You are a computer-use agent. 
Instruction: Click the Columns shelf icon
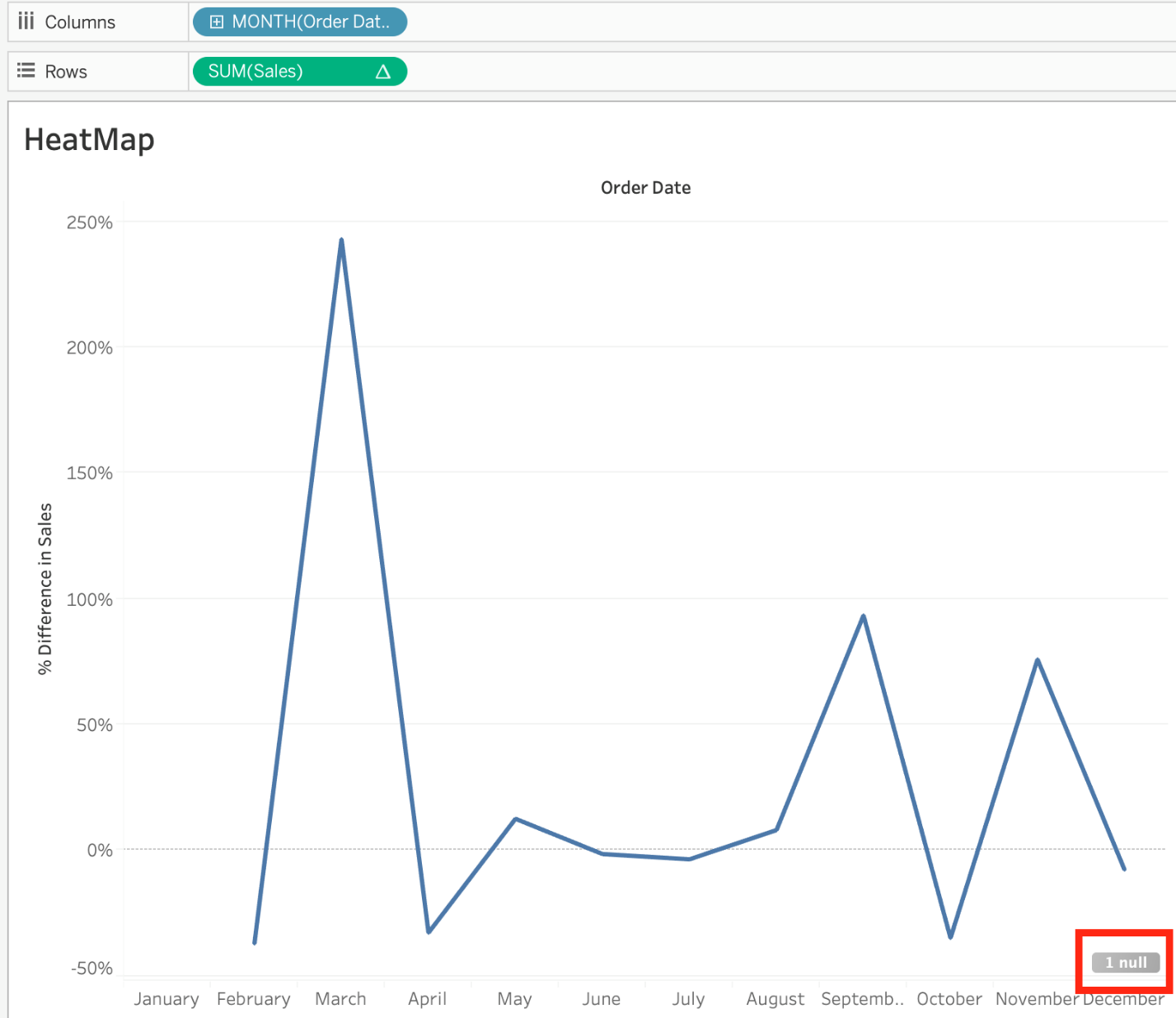[26, 21]
